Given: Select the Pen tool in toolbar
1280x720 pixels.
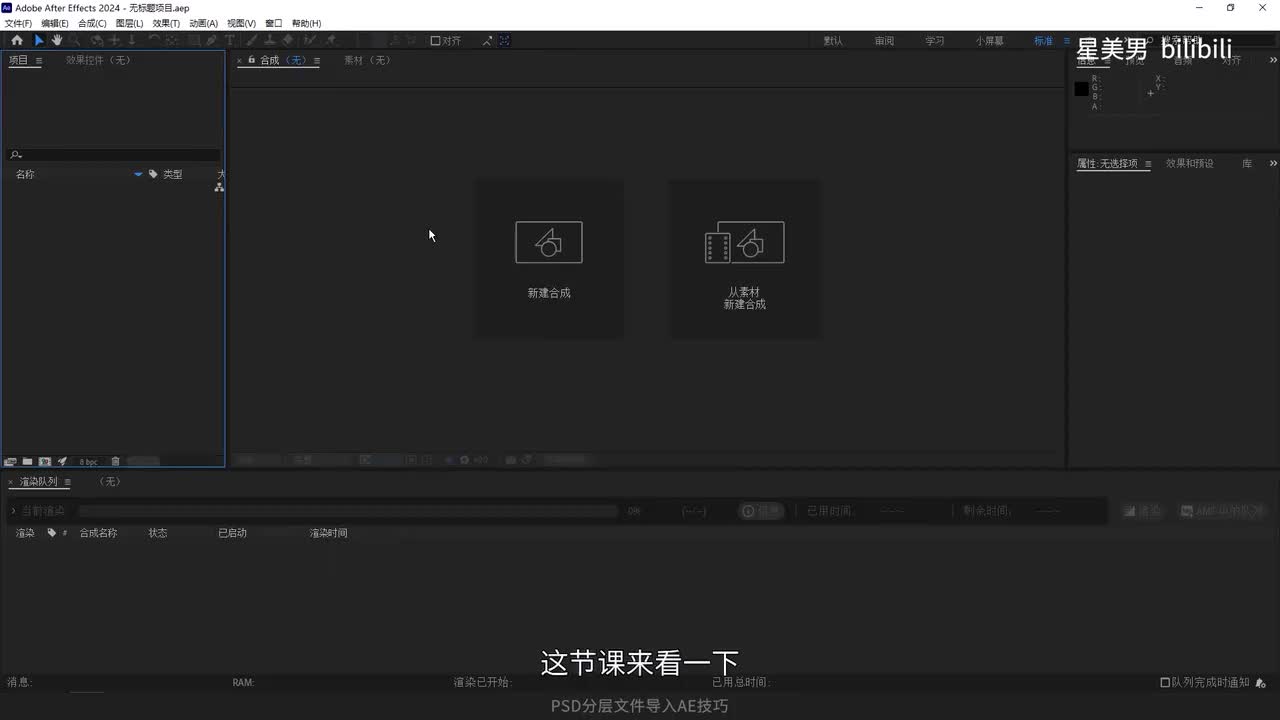Looking at the screenshot, I should pos(211,40).
